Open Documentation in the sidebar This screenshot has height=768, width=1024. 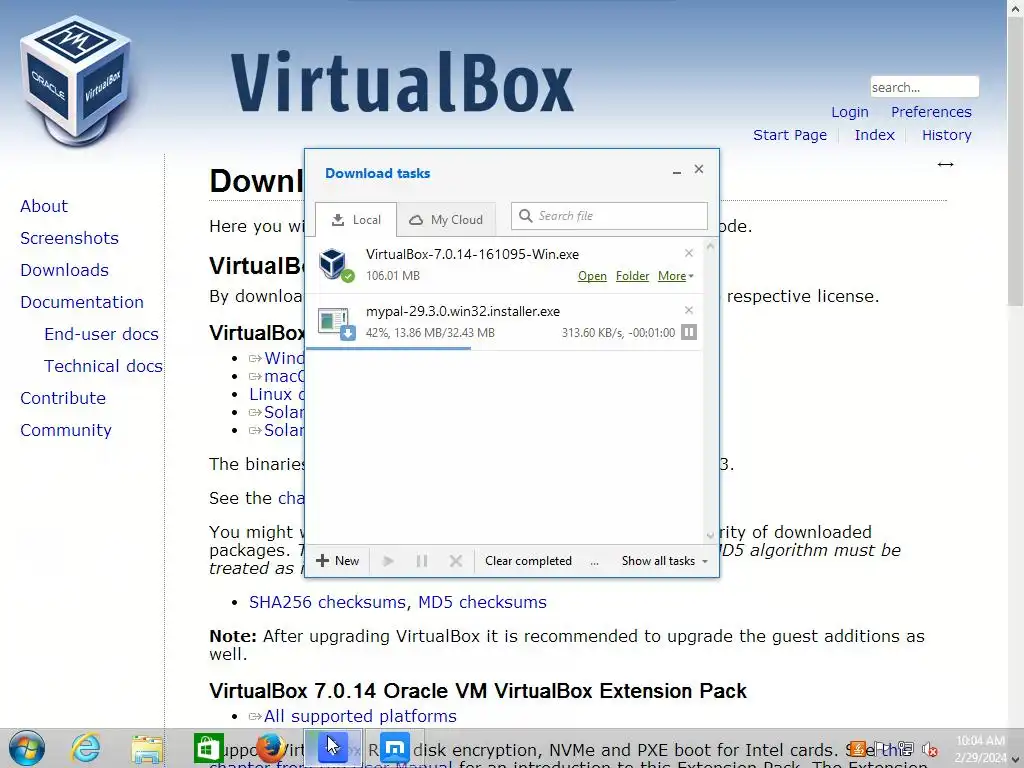tap(82, 302)
